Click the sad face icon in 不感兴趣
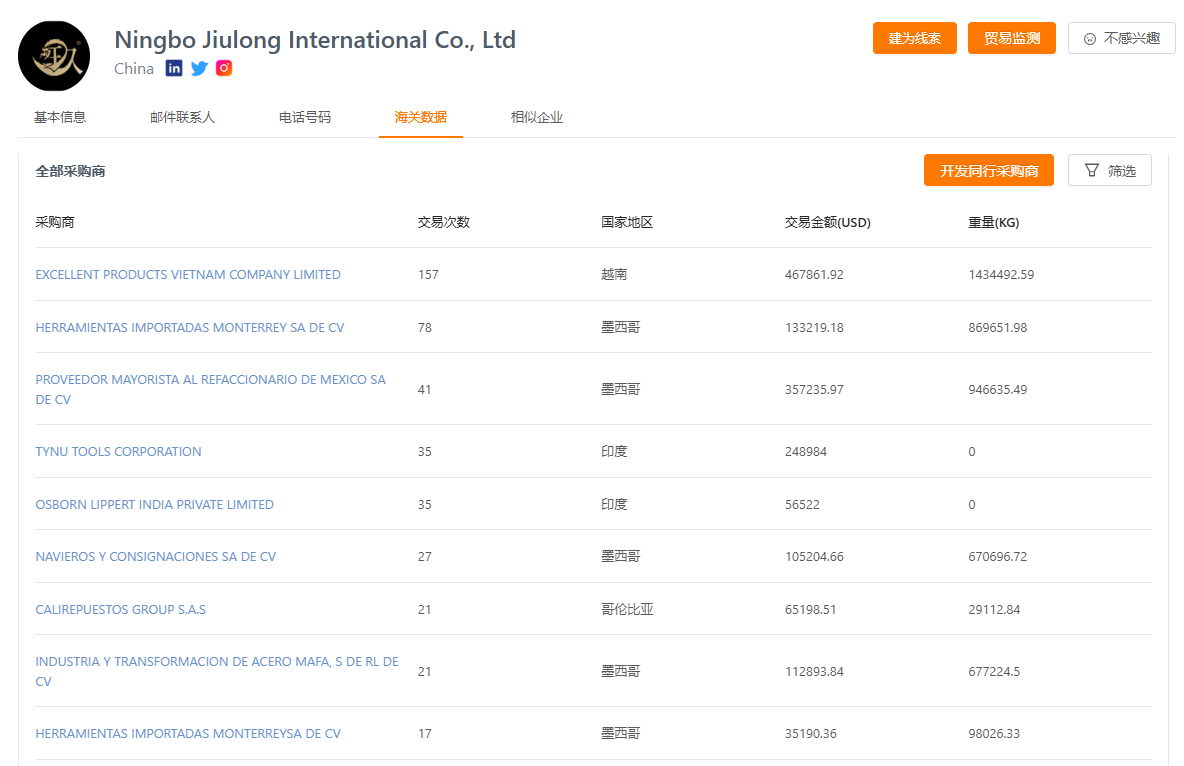This screenshot has width=1184, height=766. coord(1090,39)
